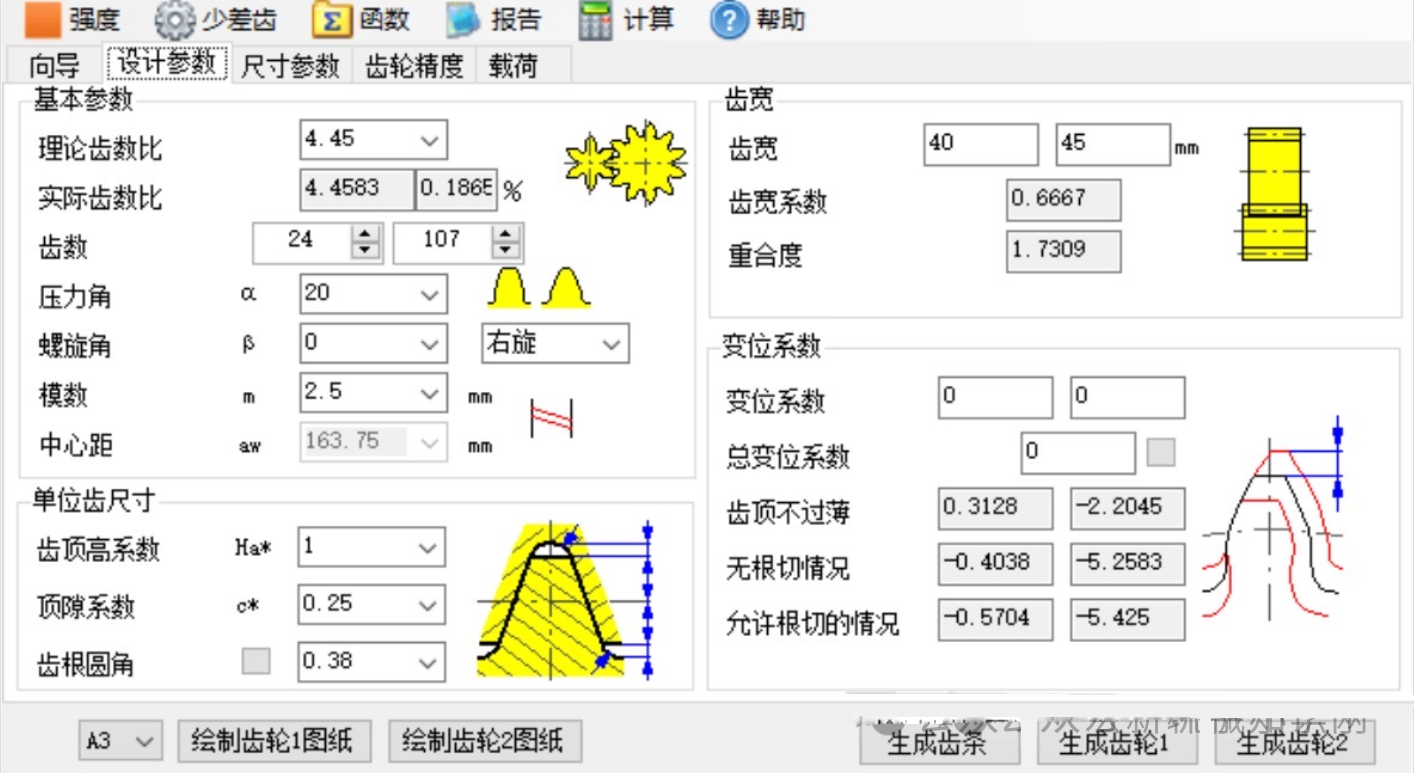
Task: Click the 允许根切的情况 label
Action: [813, 623]
